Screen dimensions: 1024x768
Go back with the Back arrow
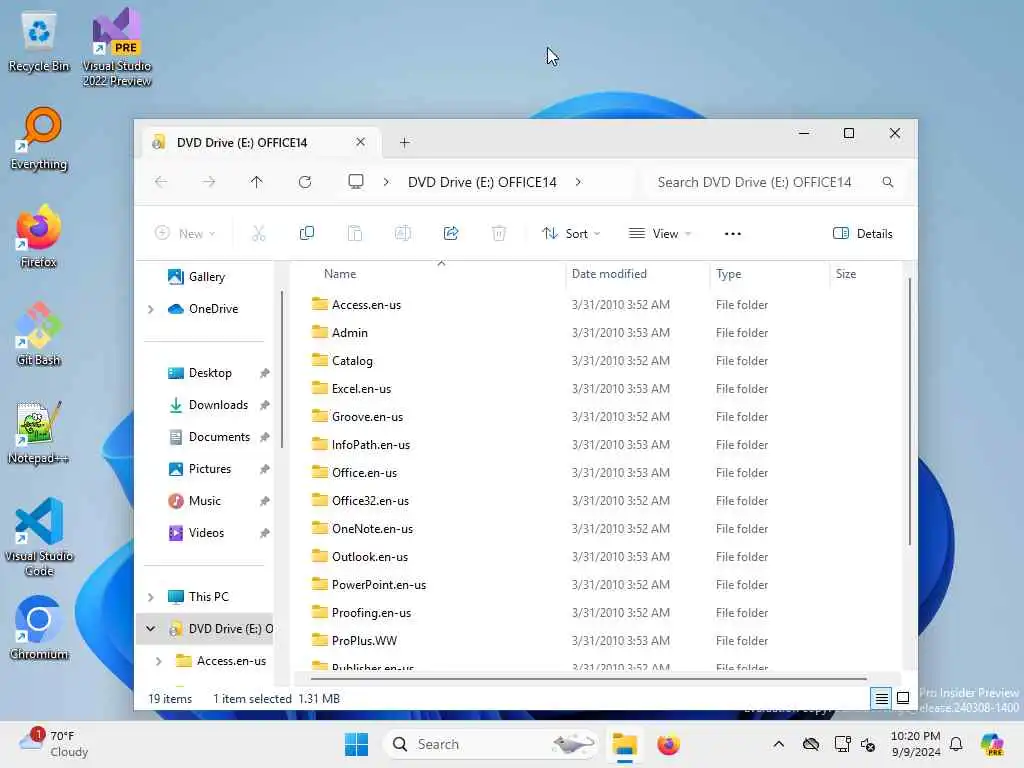pyautogui.click(x=161, y=182)
